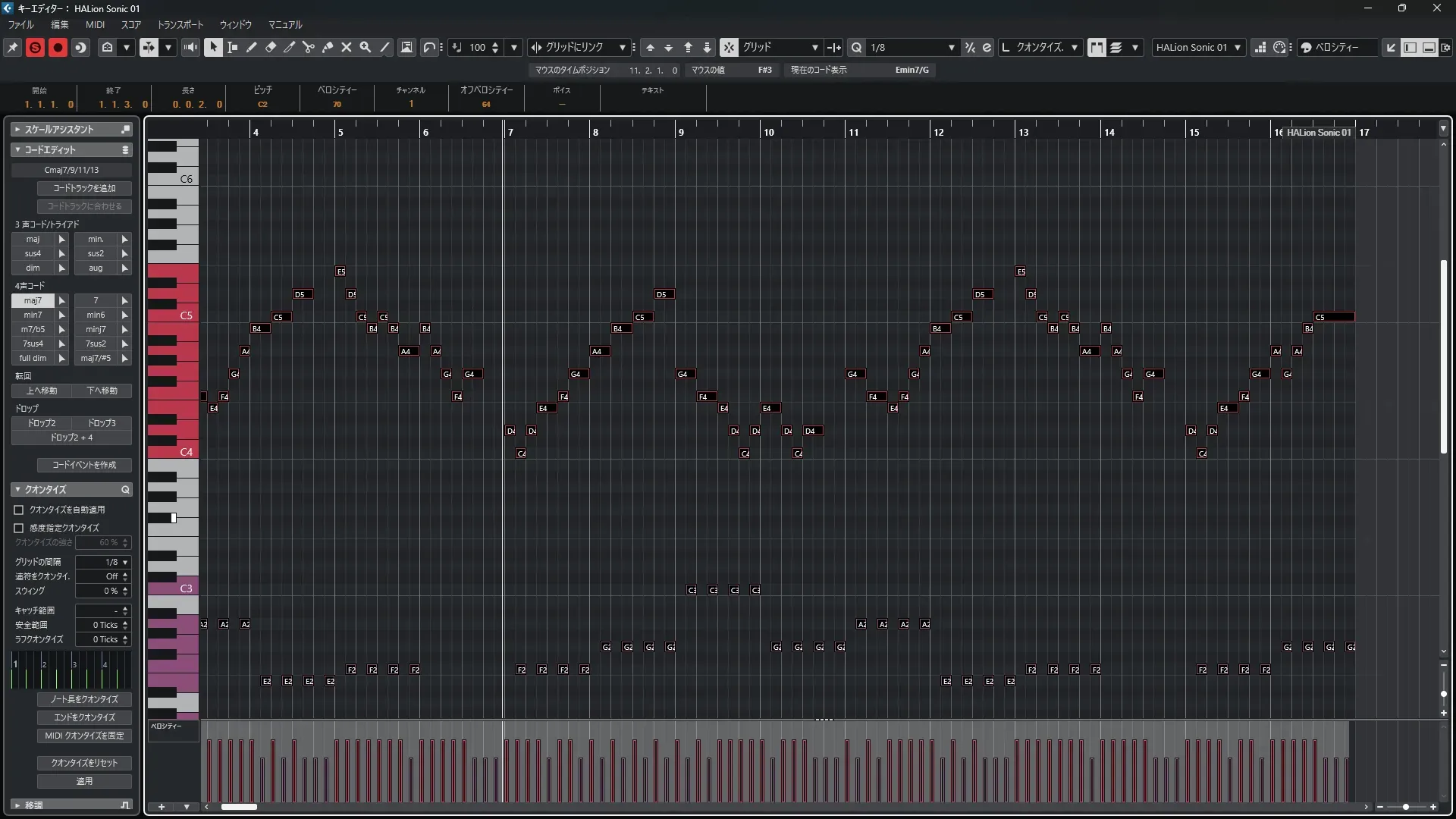This screenshot has height=819, width=1456.
Task: Open the MIDI menu
Action: (95, 24)
